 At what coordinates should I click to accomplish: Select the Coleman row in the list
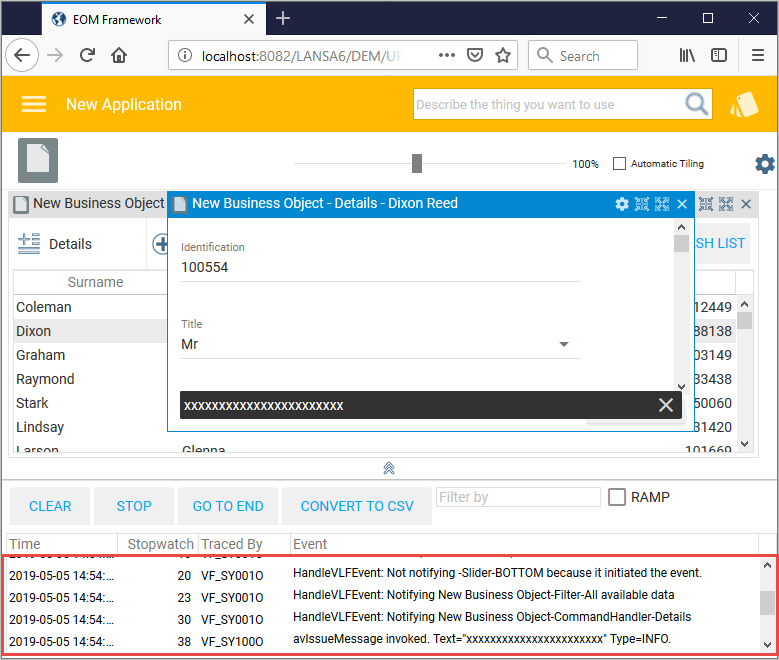90,307
